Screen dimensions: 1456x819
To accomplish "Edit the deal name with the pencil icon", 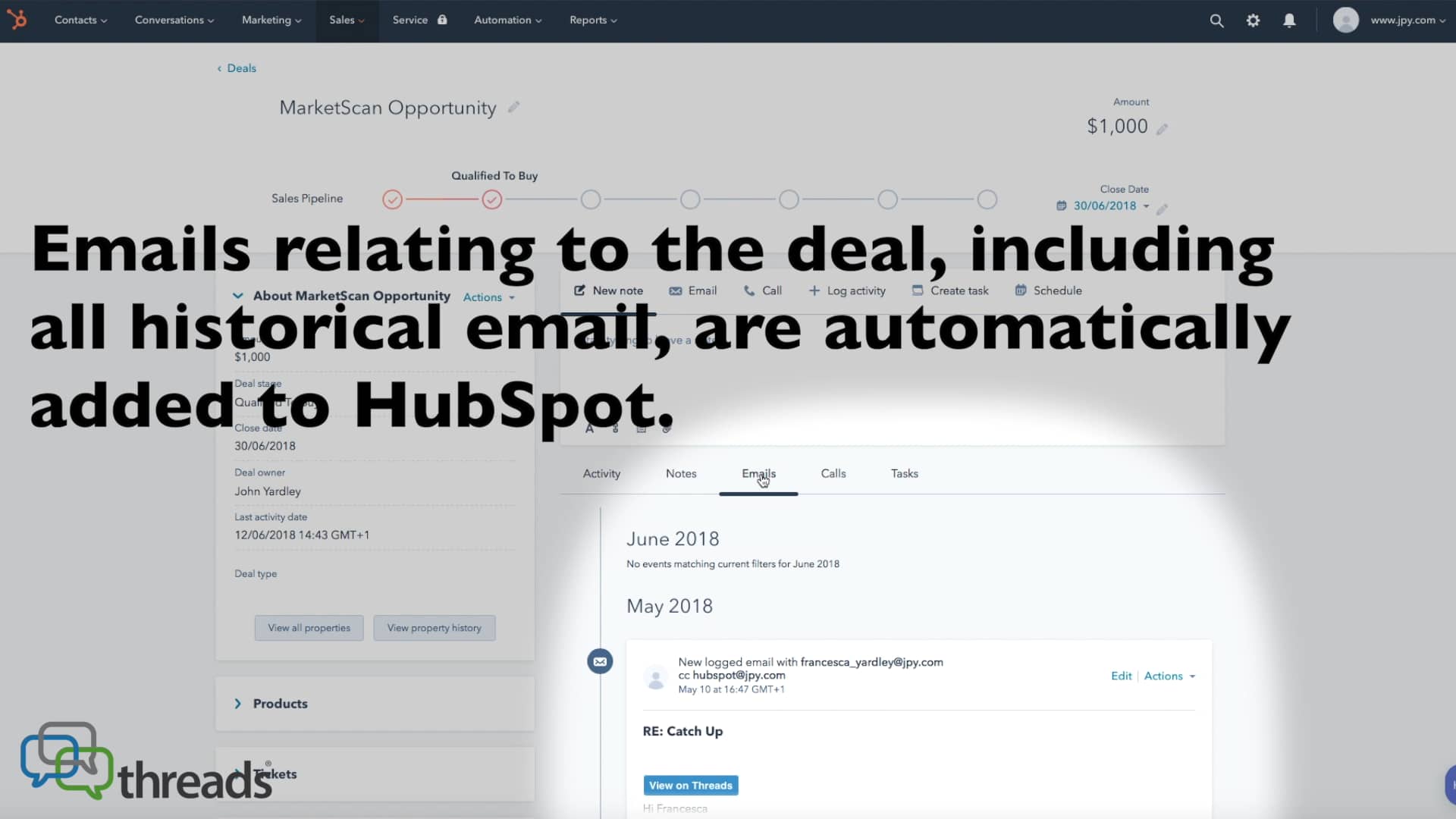I will point(513,107).
